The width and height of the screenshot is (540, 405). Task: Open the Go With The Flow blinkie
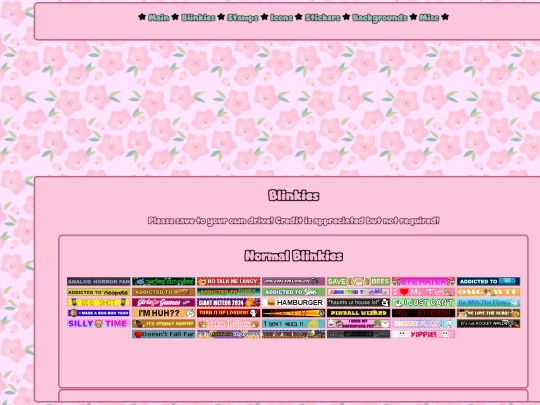488,302
